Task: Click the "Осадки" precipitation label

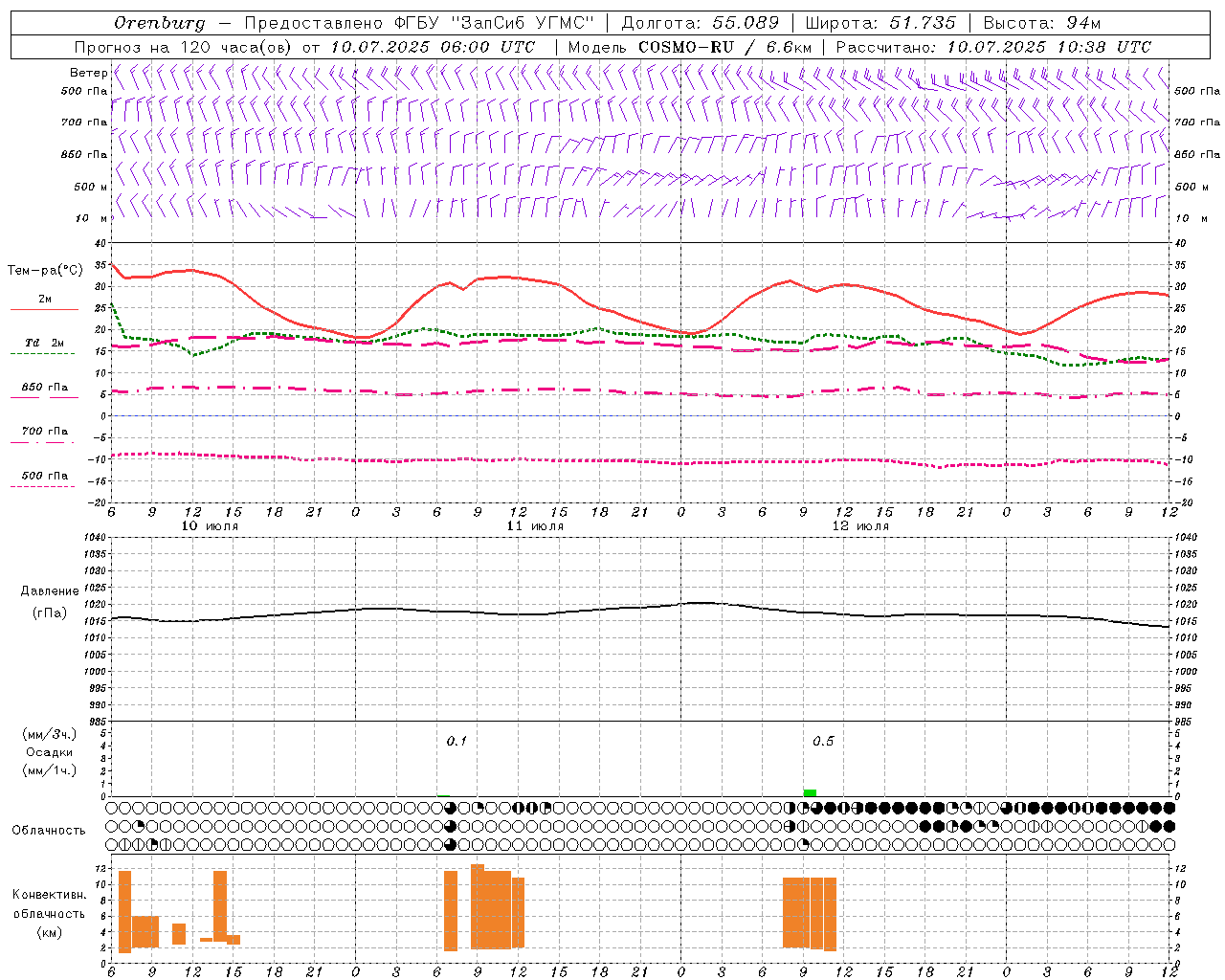Action: click(50, 752)
